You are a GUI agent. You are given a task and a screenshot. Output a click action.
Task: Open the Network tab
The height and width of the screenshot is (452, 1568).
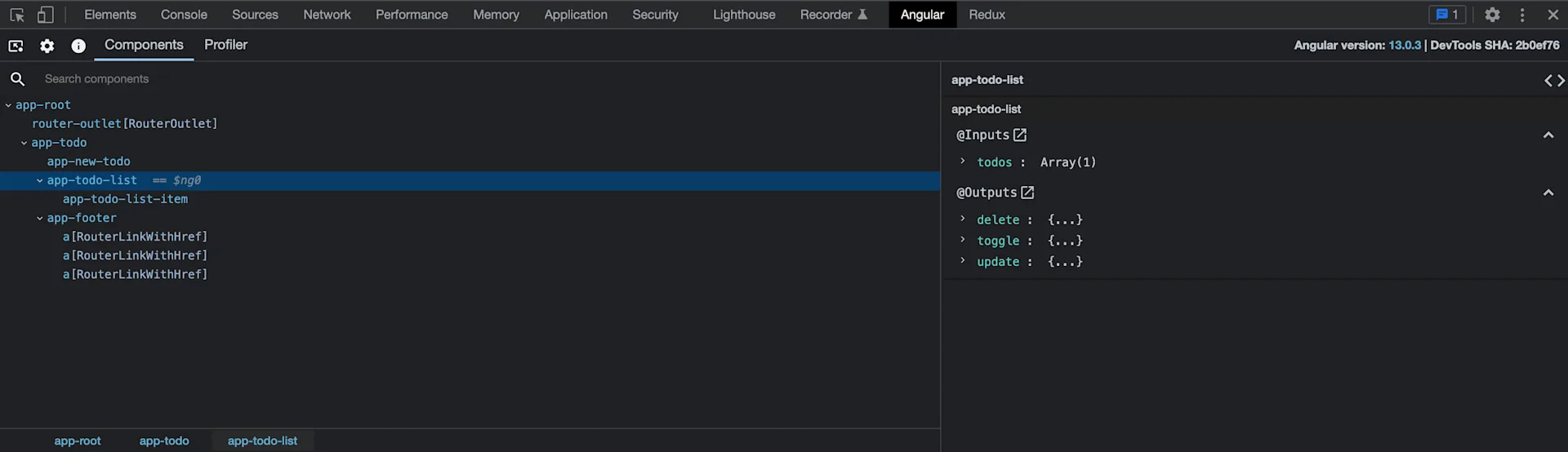(x=327, y=15)
